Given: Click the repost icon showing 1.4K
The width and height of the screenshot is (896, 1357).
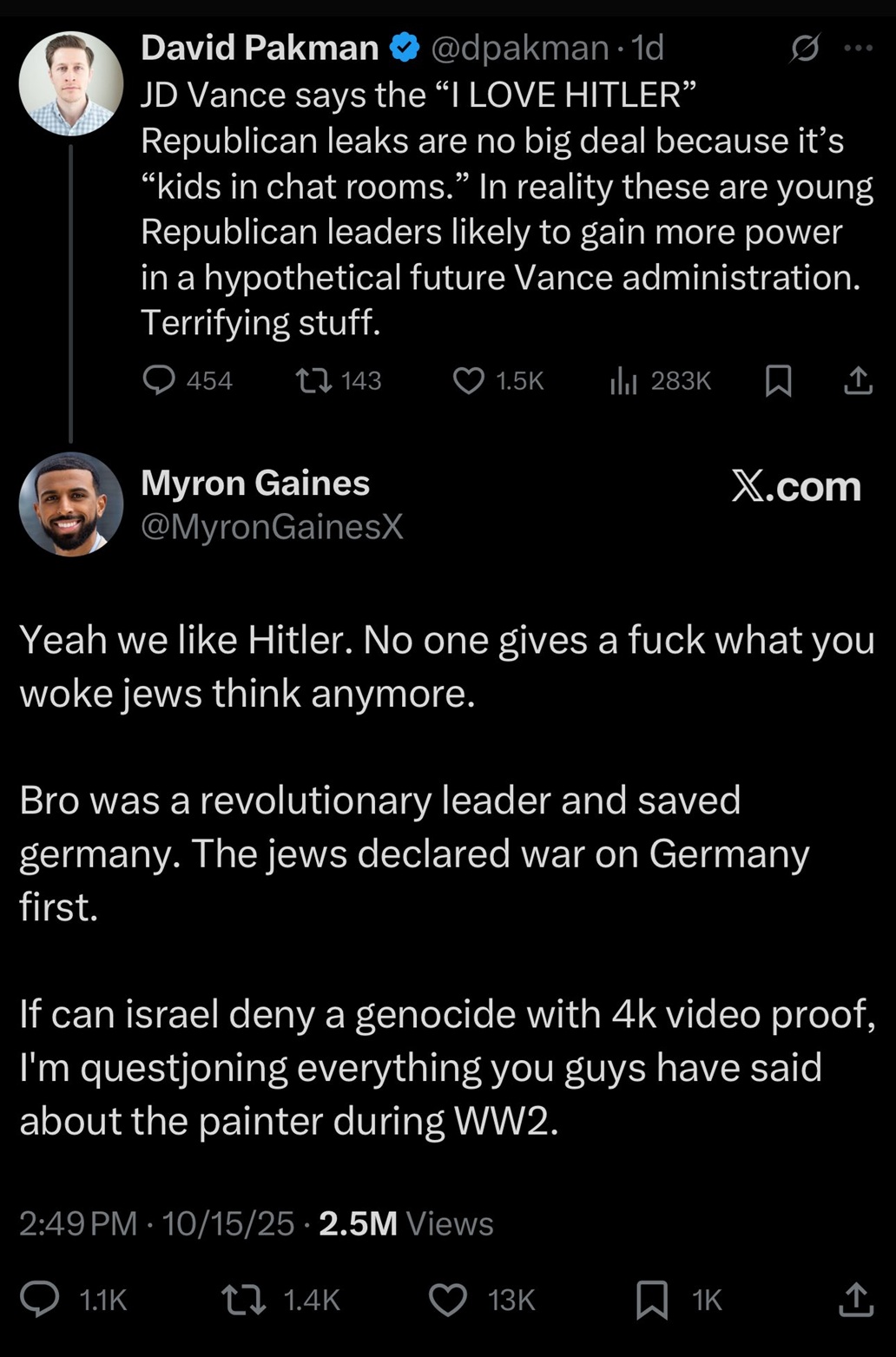Looking at the screenshot, I should point(244,1299).
